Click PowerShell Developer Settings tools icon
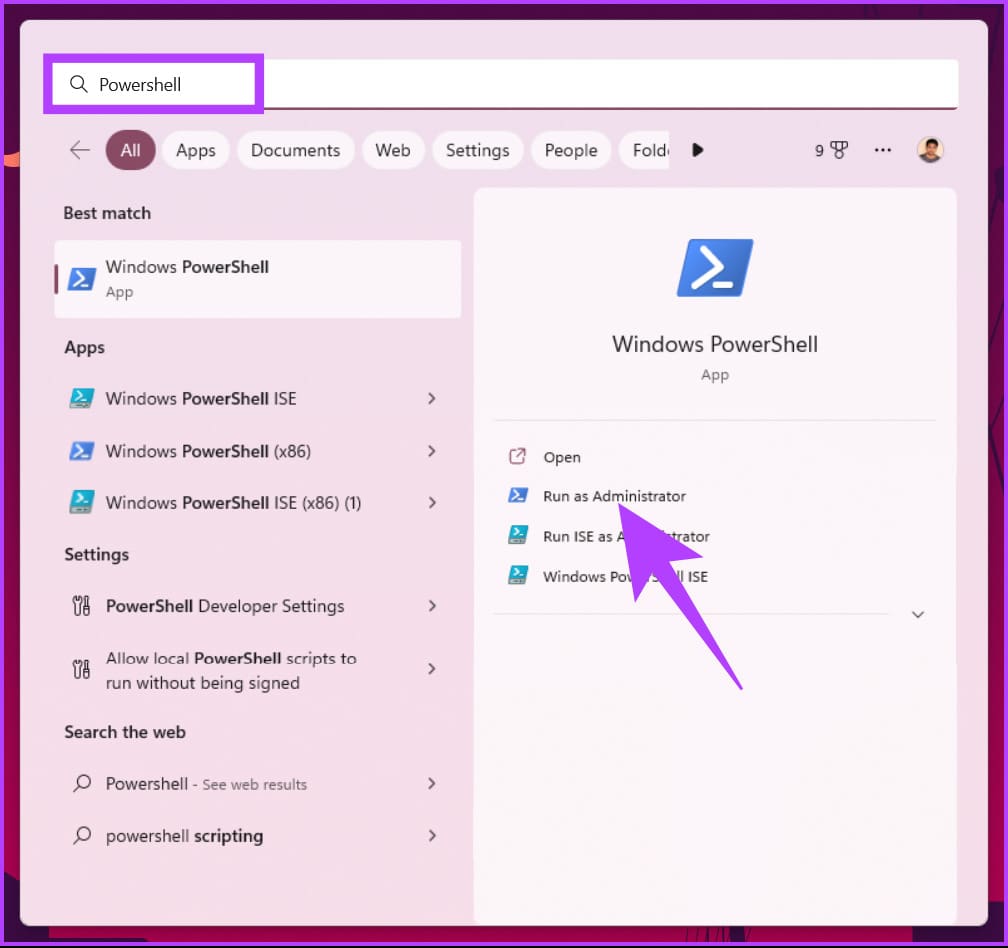Viewport: 1008px width, 948px height. tap(81, 605)
